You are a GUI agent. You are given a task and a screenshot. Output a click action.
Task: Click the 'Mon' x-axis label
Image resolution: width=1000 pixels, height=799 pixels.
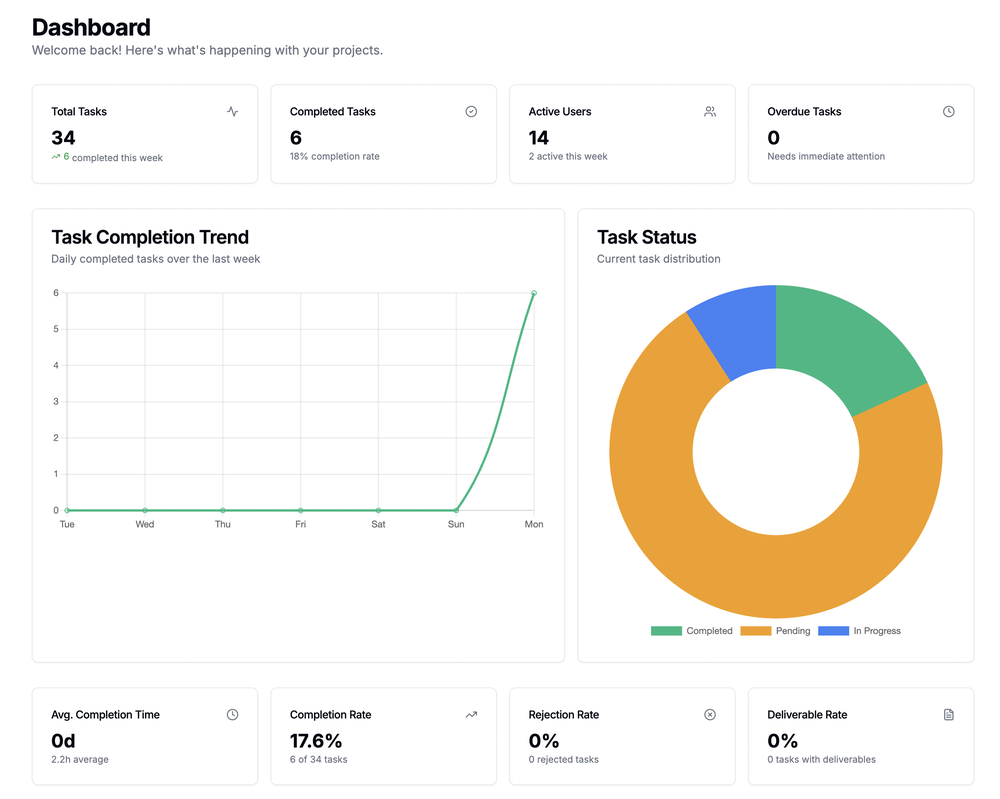tap(534, 524)
